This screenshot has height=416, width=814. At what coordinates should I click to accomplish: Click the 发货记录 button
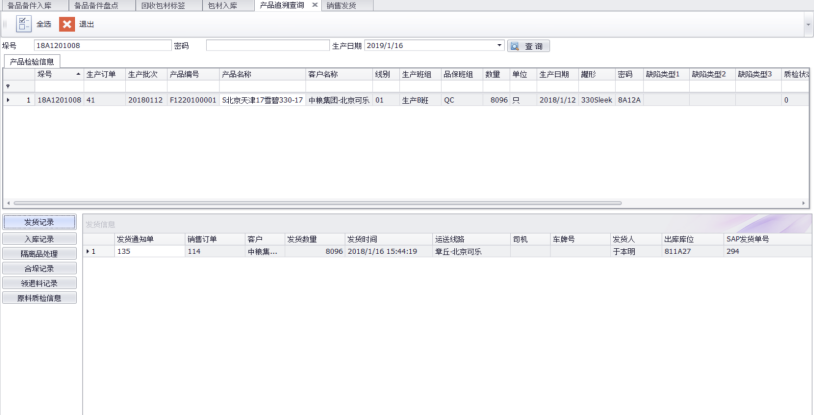(39, 222)
